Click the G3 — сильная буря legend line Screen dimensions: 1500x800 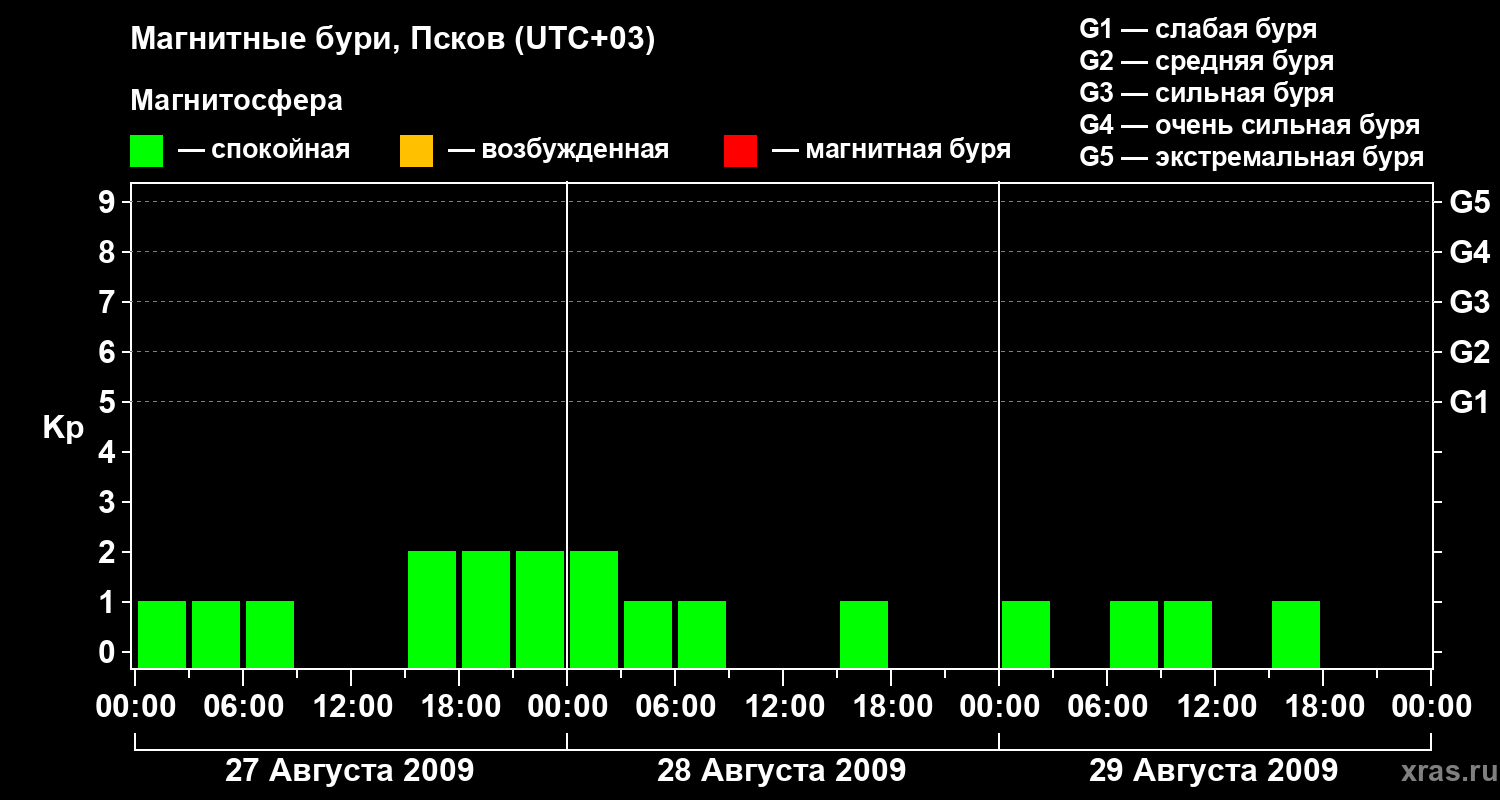pyautogui.click(x=1207, y=93)
